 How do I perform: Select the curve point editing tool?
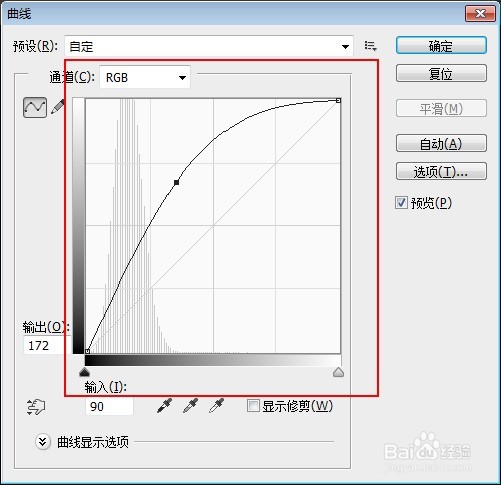point(35,107)
